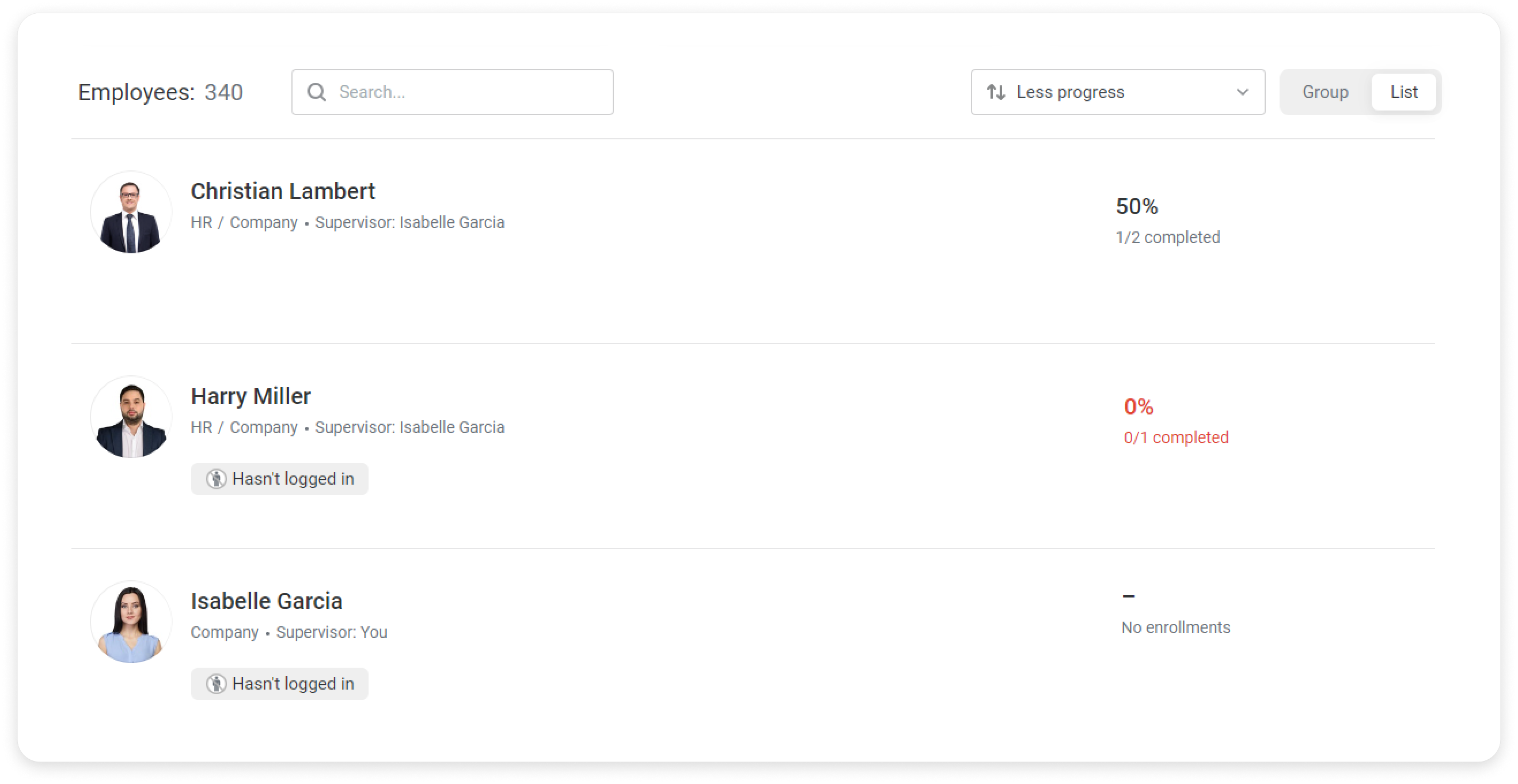Viewport: 1518px width, 784px height.
Task: Switch to Group view
Action: pos(1325,92)
